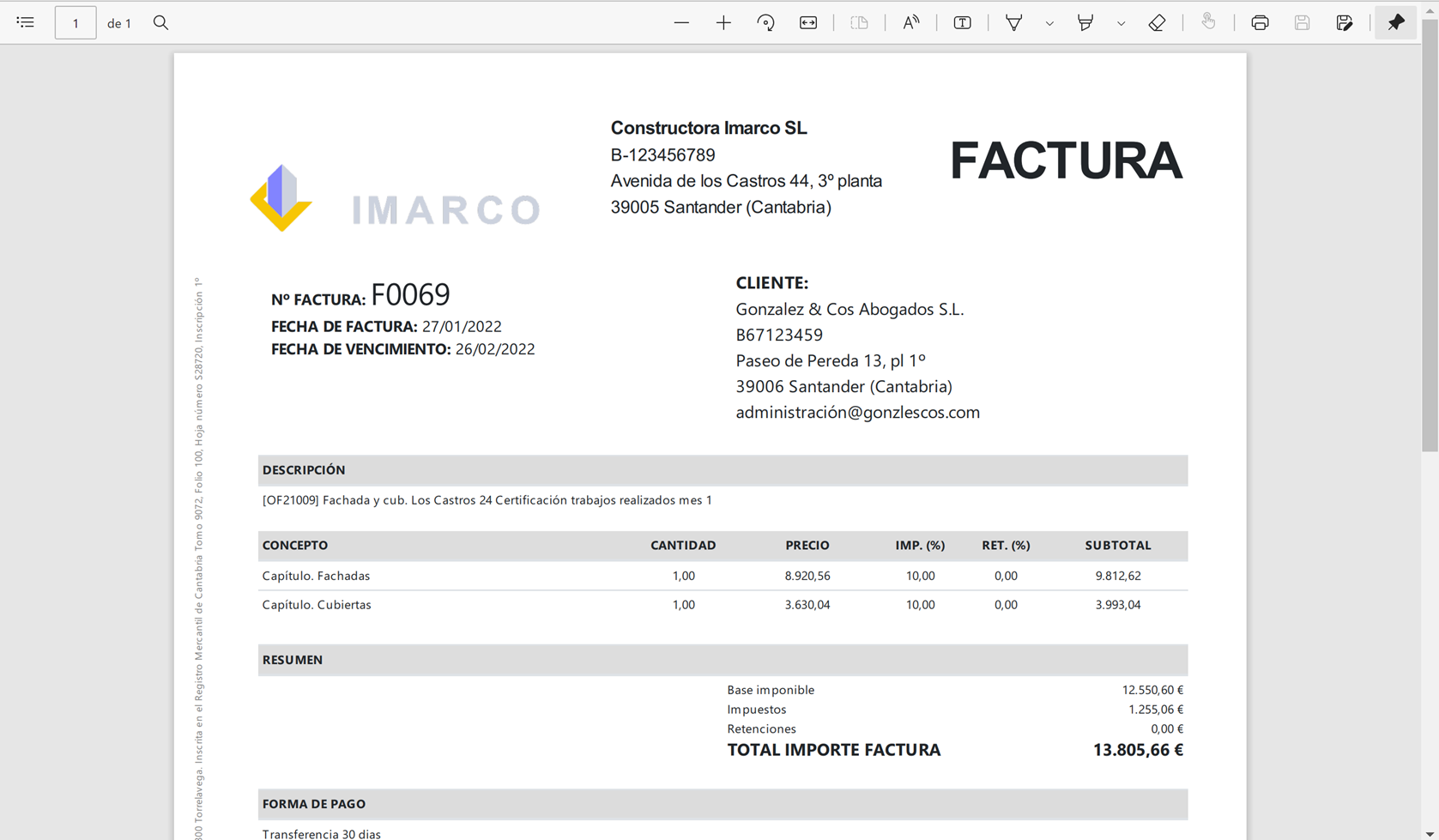Click the subtotal 3.993,04

1118,605
